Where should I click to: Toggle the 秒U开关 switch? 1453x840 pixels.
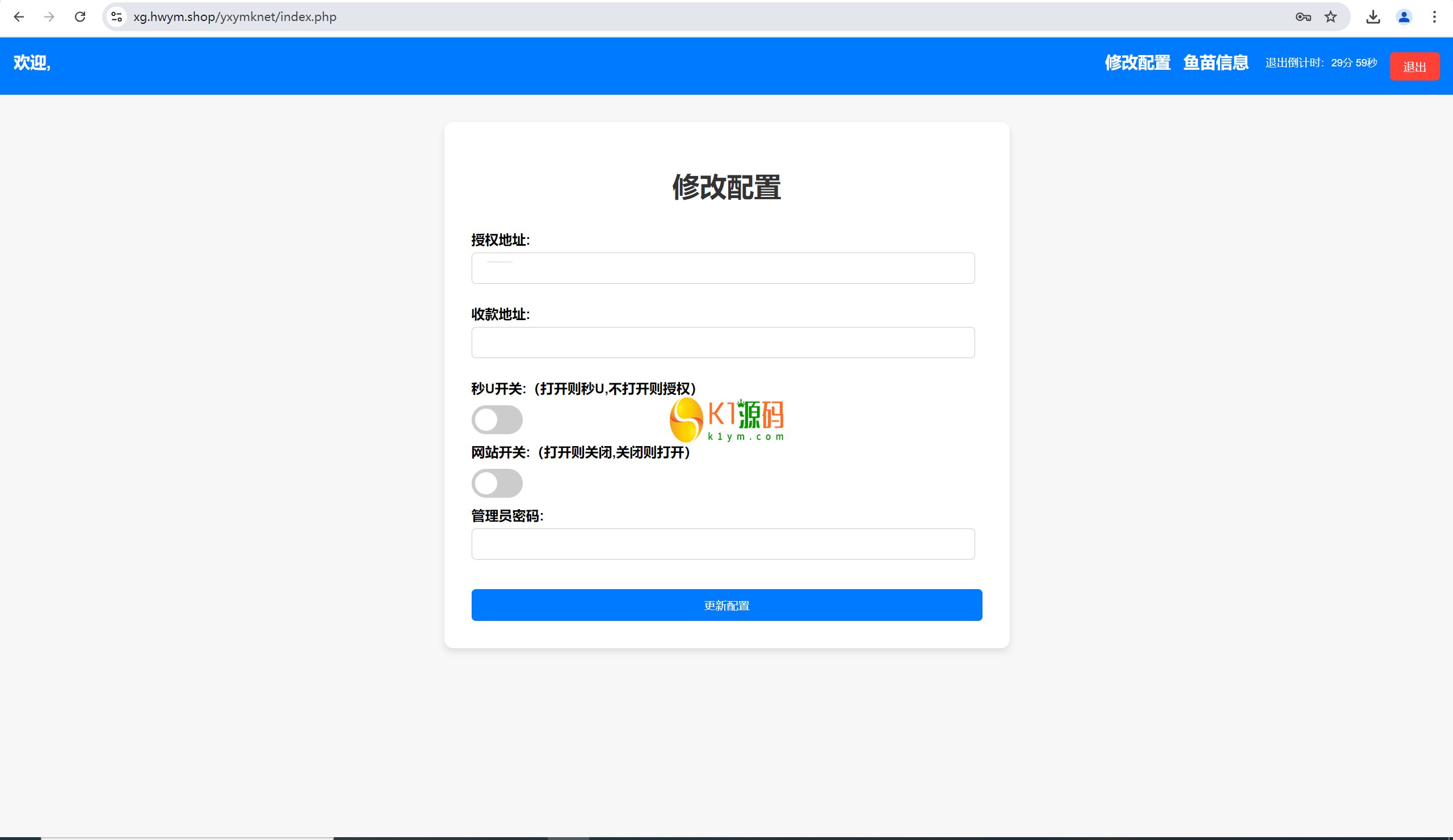pos(497,419)
